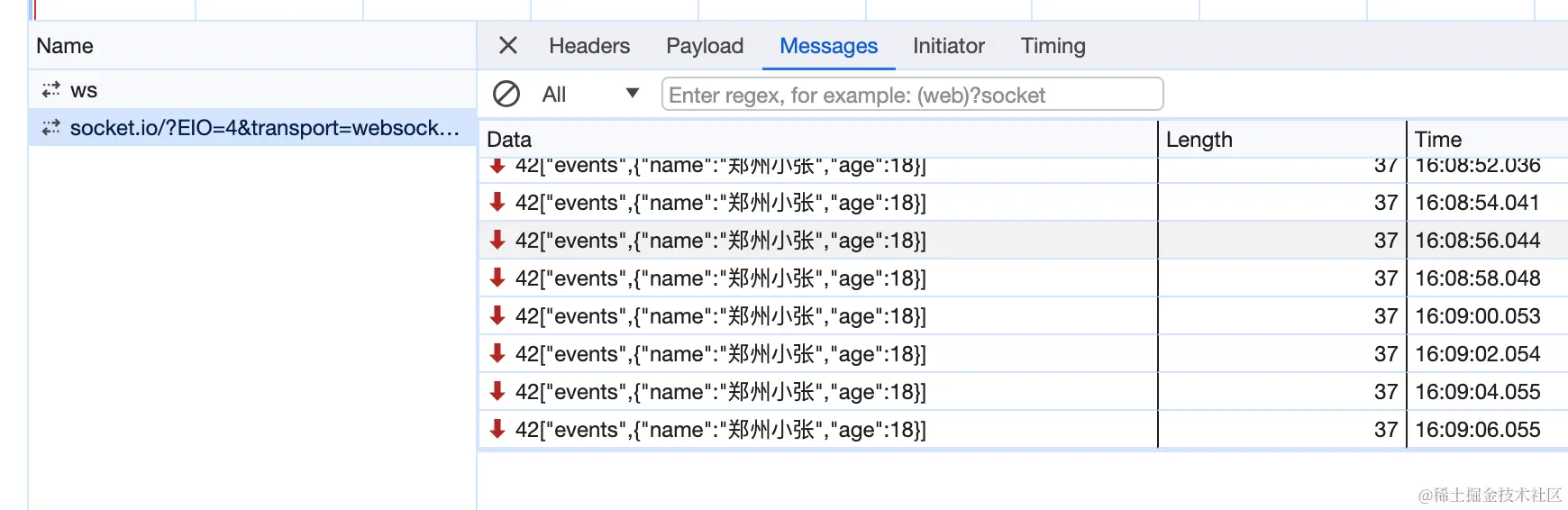
Task: Open the Timing tab
Action: pos(1053,46)
